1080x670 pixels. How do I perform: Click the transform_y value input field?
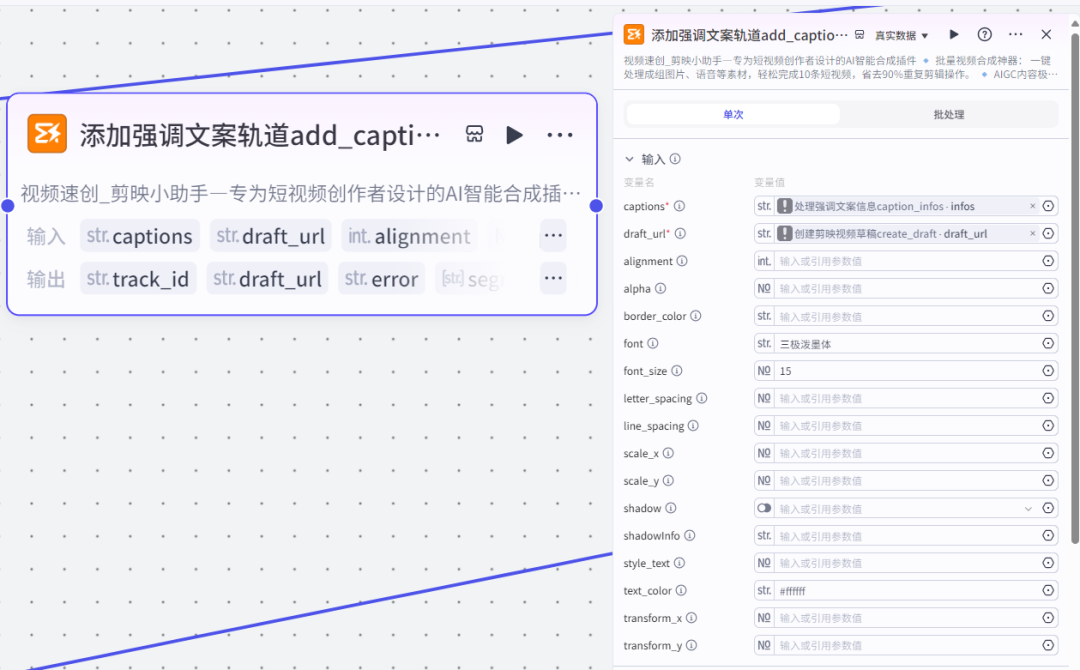pyautogui.click(x=906, y=645)
